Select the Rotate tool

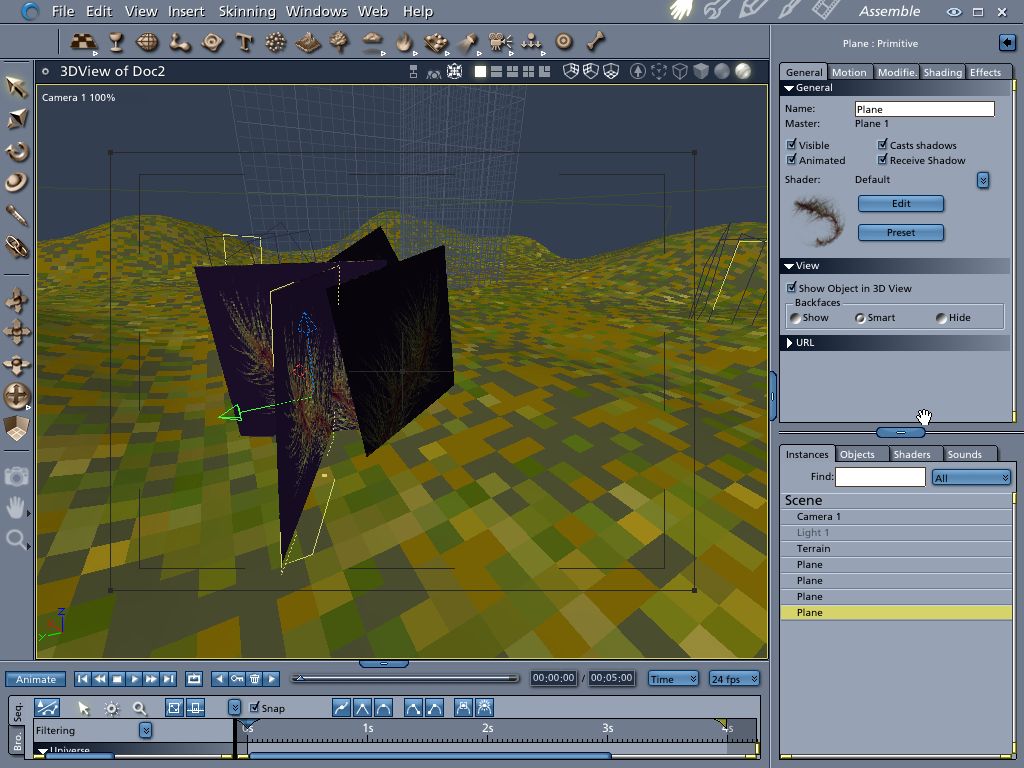[x=17, y=151]
